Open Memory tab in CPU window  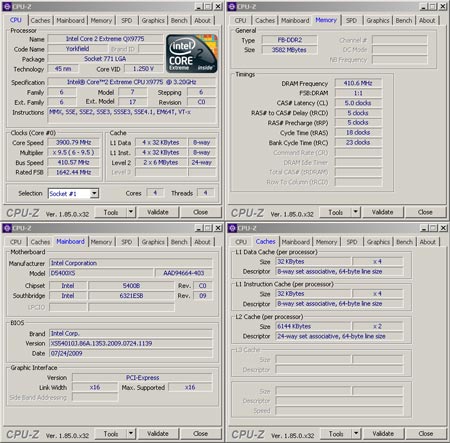pos(101,21)
